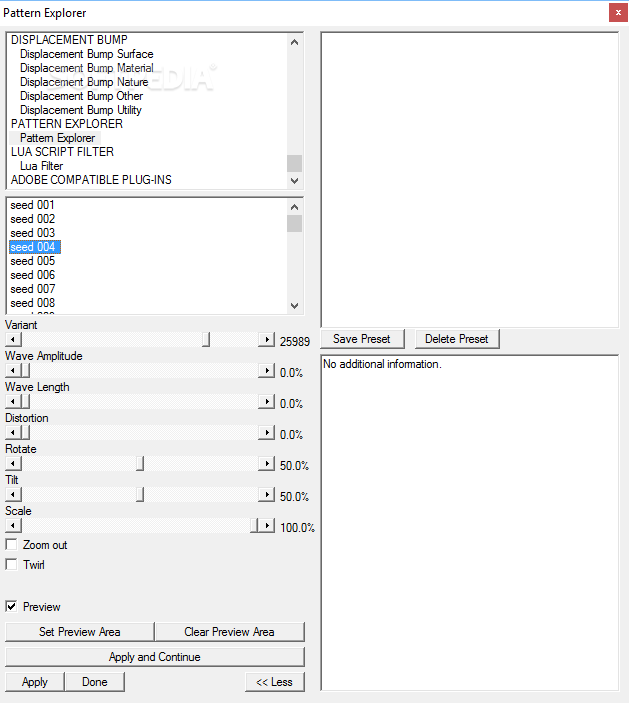Image resolution: width=629 pixels, height=703 pixels.
Task: Click ADOBE COMPATIBLE PLUG-INS category heading
Action: [x=91, y=179]
